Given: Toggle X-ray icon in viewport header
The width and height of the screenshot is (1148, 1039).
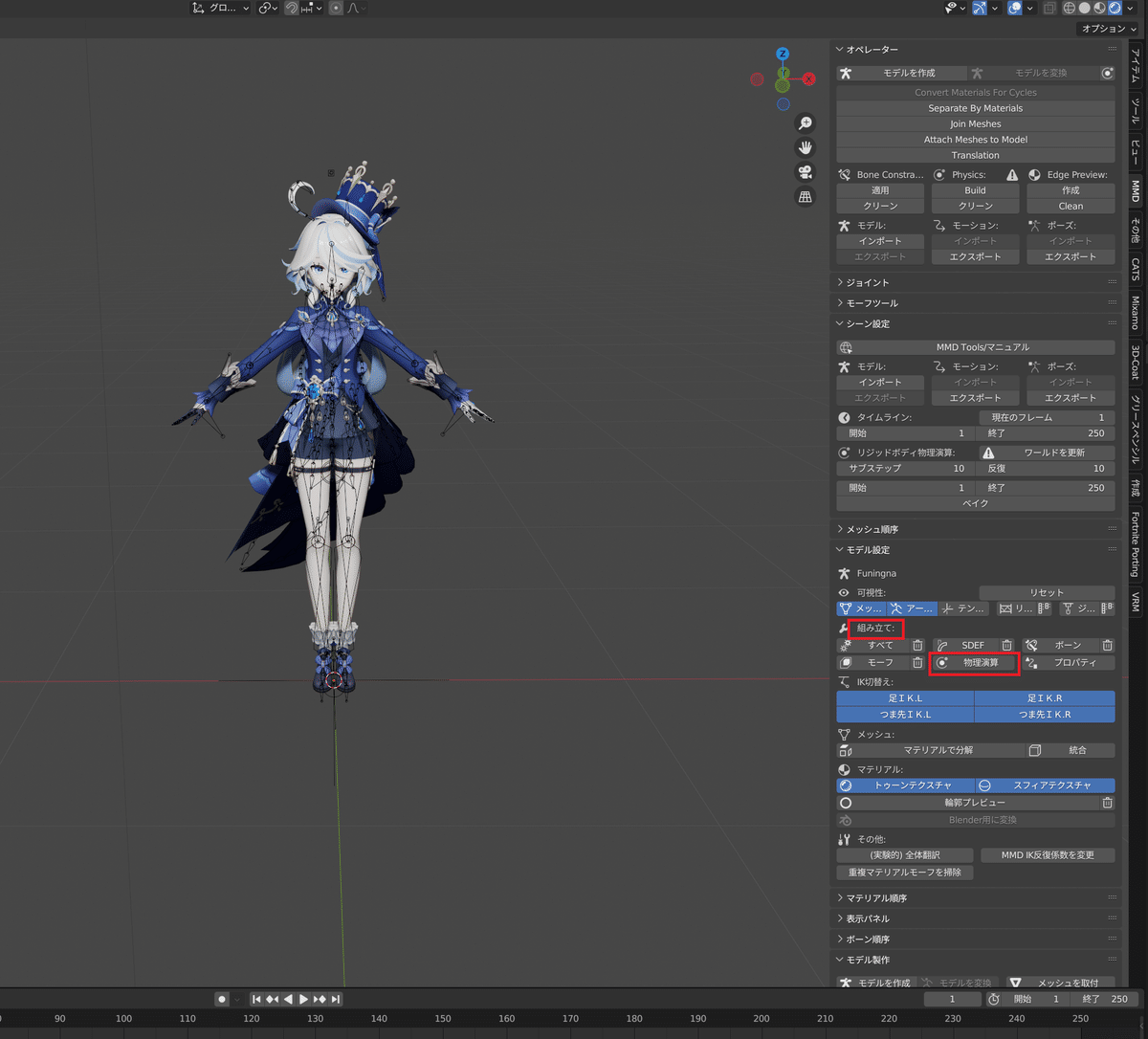Looking at the screenshot, I should click(1050, 8).
